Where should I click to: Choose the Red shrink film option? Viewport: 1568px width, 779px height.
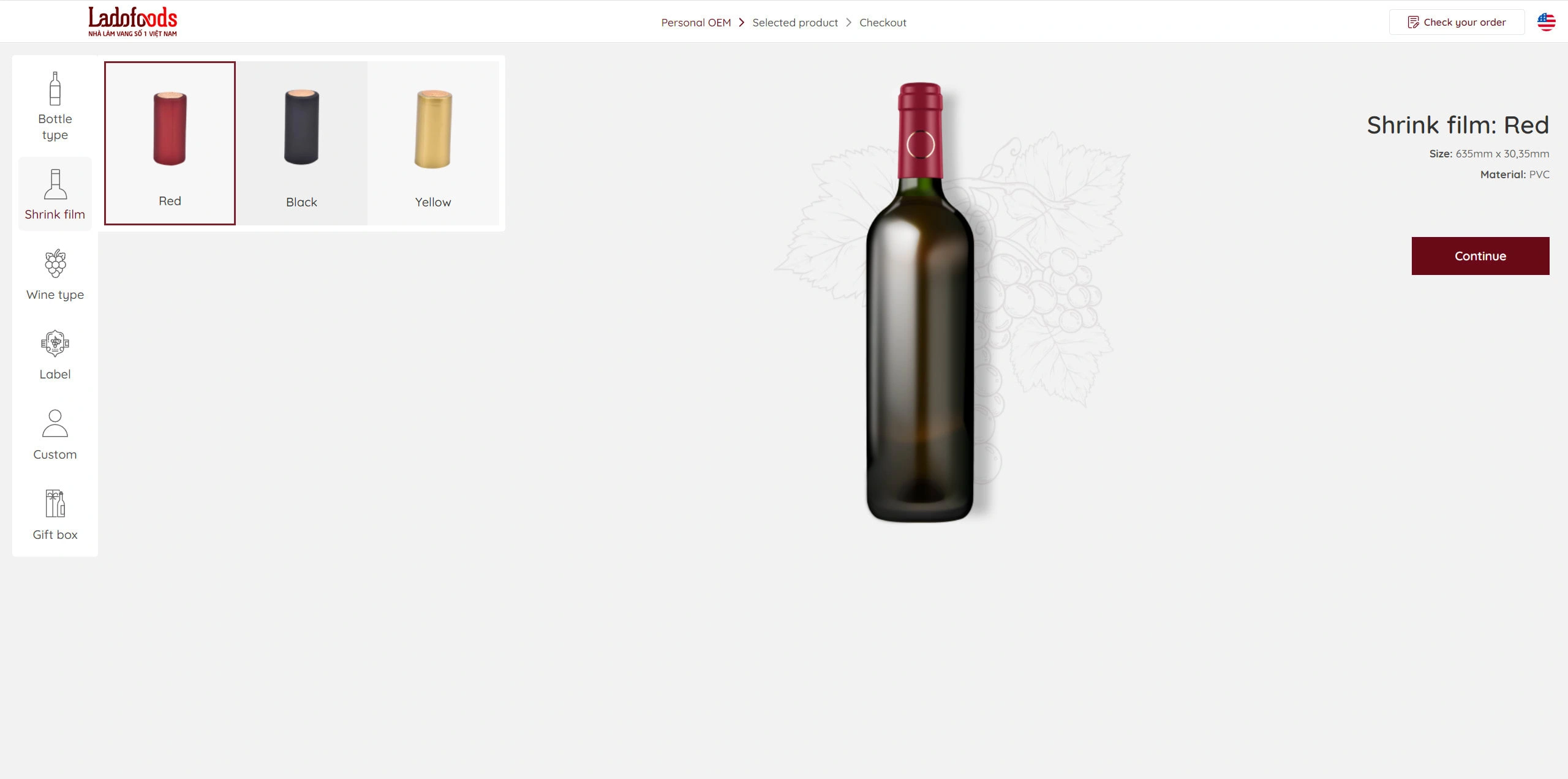click(170, 143)
